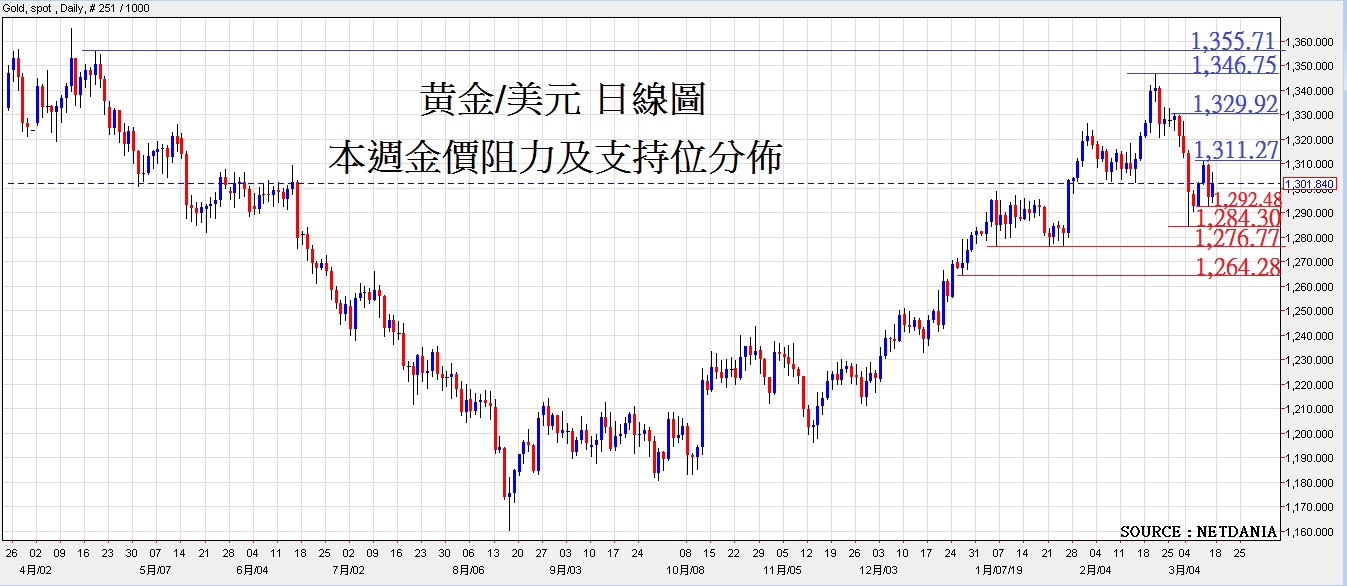The height and width of the screenshot is (586, 1347).
Task: Click the 1,355.71 resistance level label
Action: coord(1233,41)
